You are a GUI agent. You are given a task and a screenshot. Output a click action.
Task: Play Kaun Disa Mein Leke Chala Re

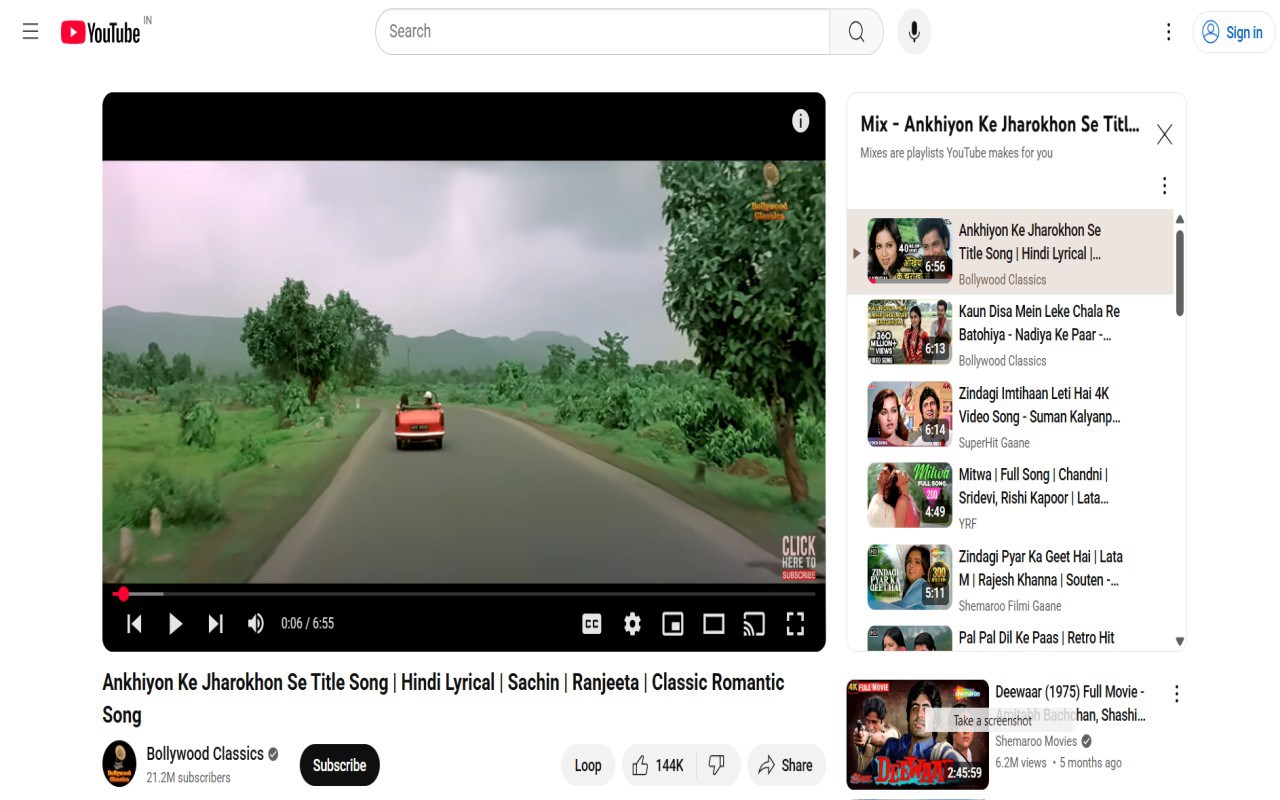tap(1010, 335)
